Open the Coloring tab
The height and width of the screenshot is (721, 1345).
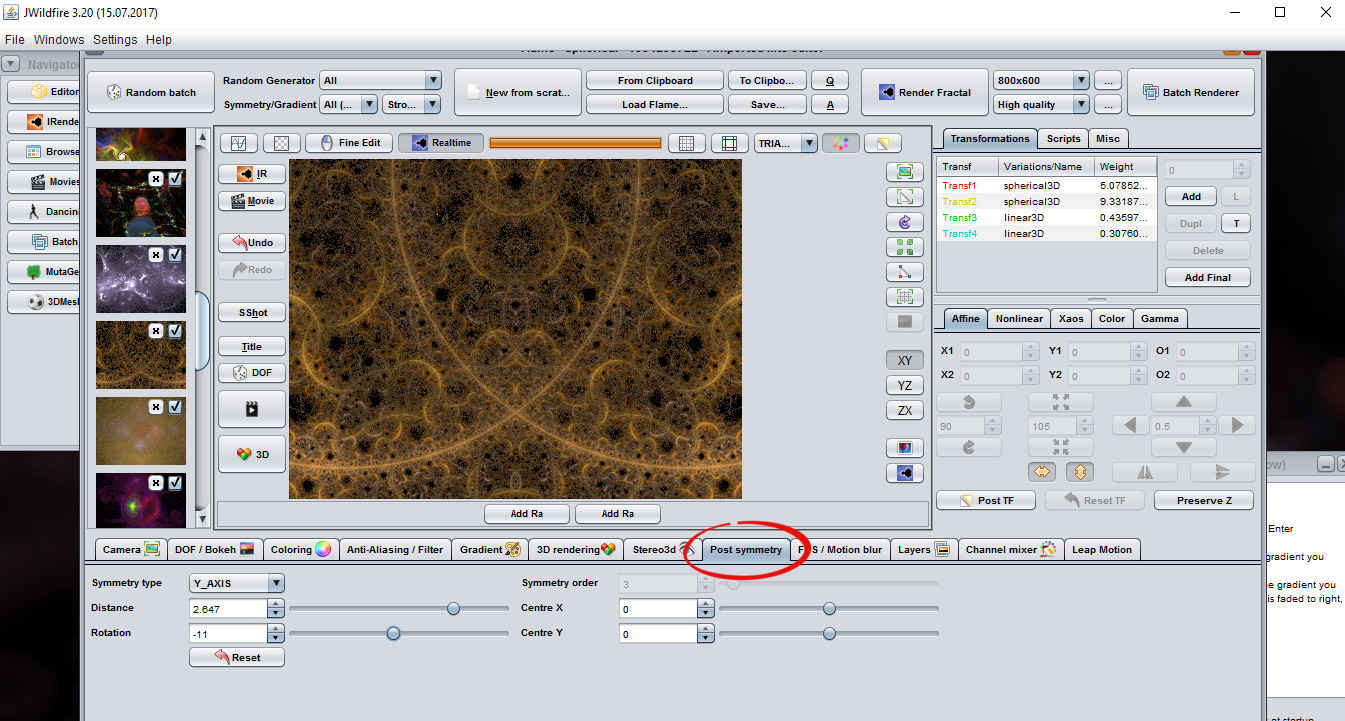pyautogui.click(x=300, y=549)
